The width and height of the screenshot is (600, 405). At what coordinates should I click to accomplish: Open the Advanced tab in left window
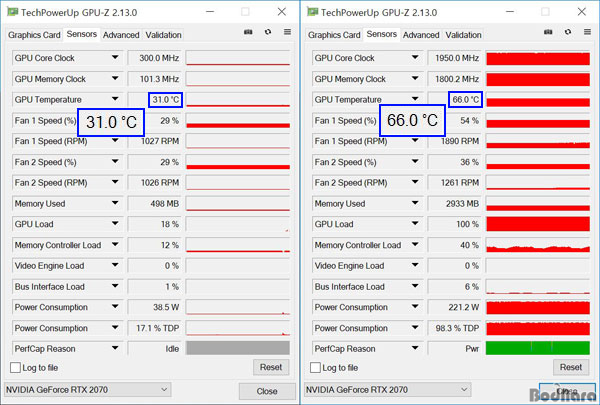pyautogui.click(x=121, y=35)
